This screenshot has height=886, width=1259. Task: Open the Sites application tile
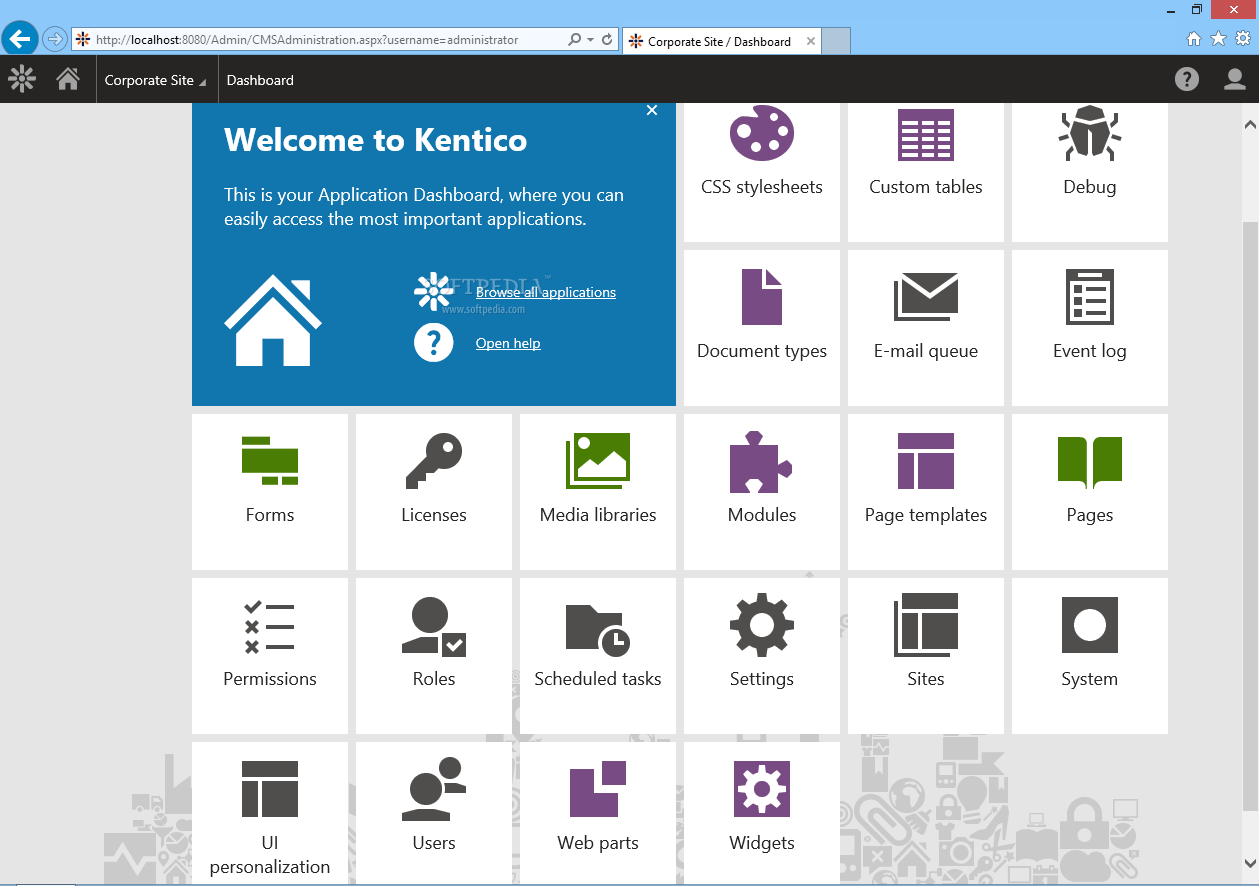(x=926, y=656)
